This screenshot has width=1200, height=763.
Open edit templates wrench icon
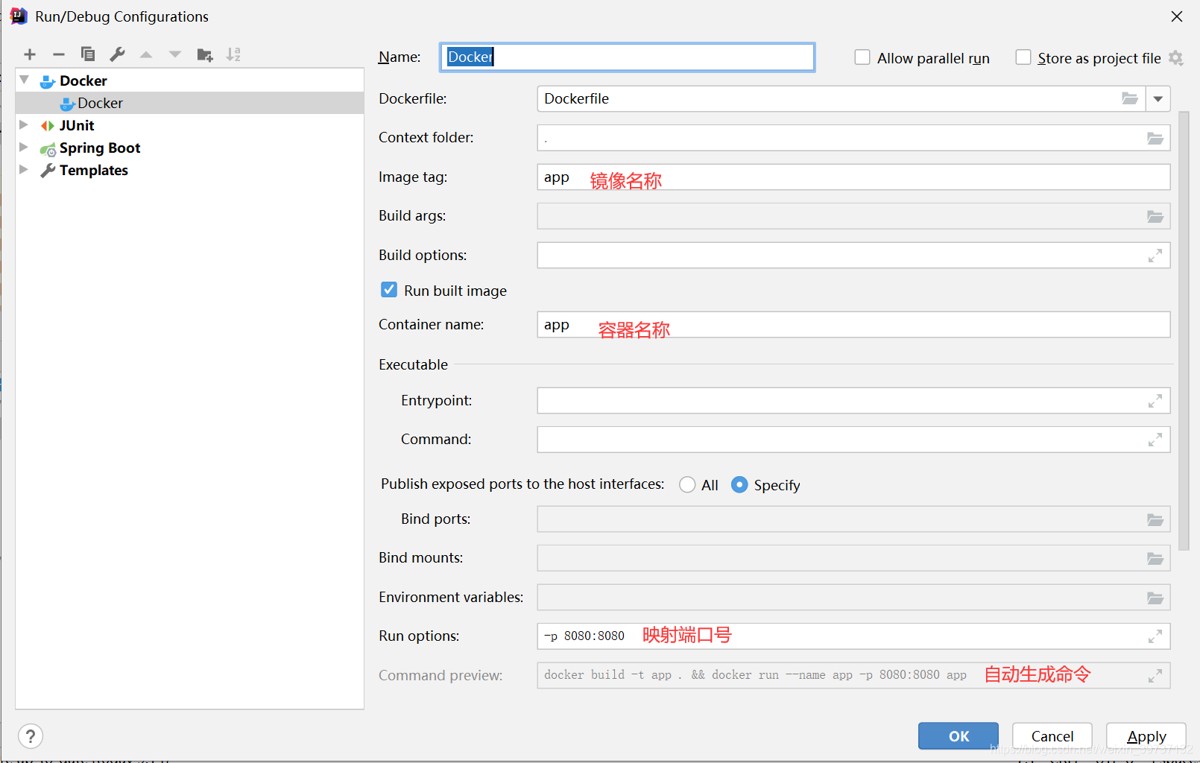pos(117,55)
